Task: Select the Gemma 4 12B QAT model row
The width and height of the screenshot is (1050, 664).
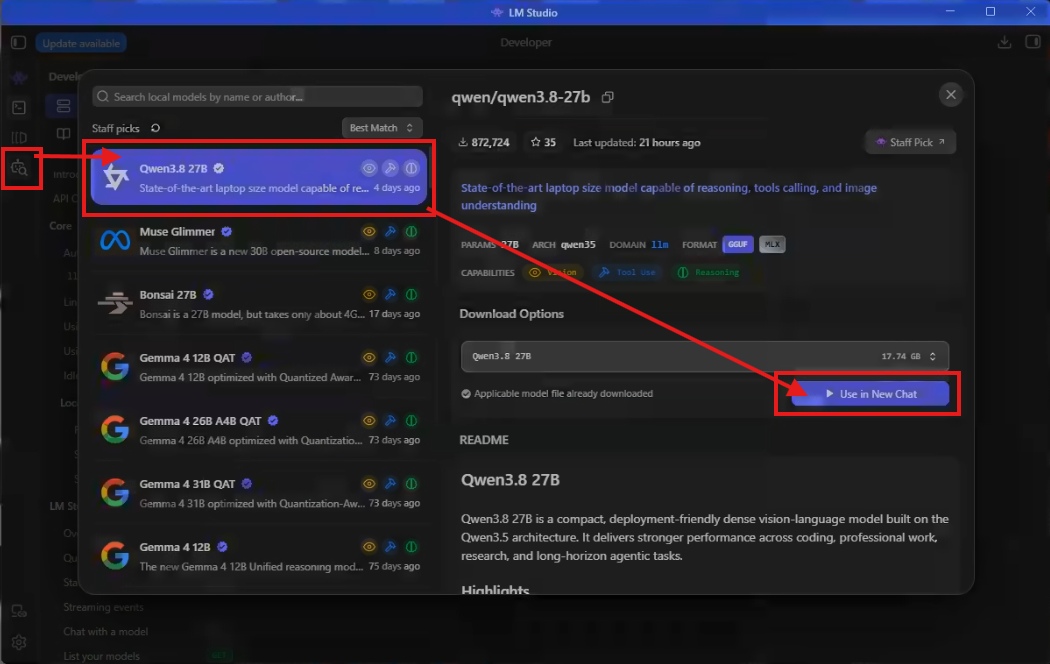Action: point(258,366)
